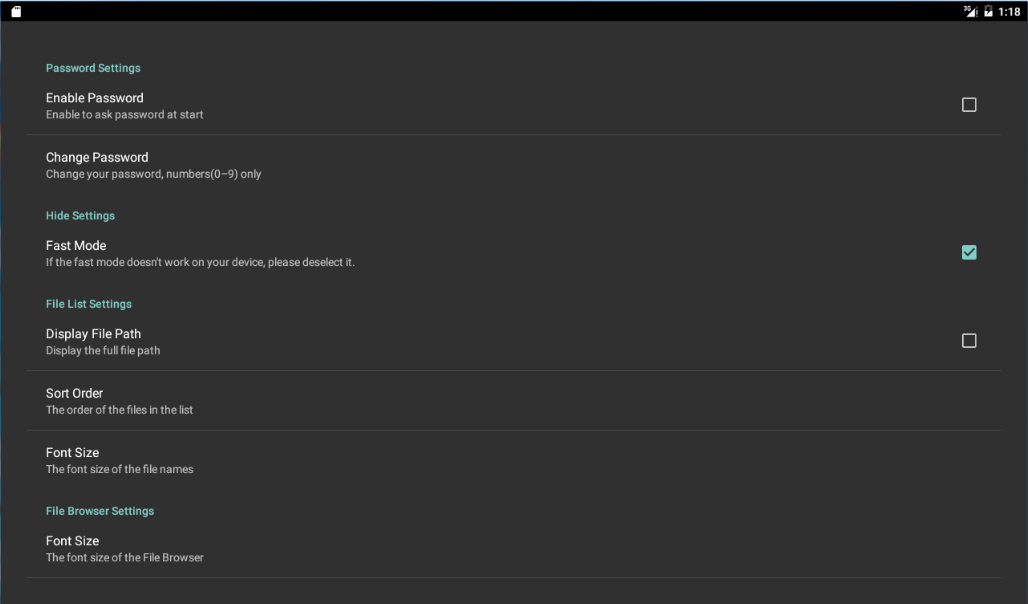Screen dimensions: 1028x604
Task: Click 'The font size of the File Browser'
Action: point(125,557)
